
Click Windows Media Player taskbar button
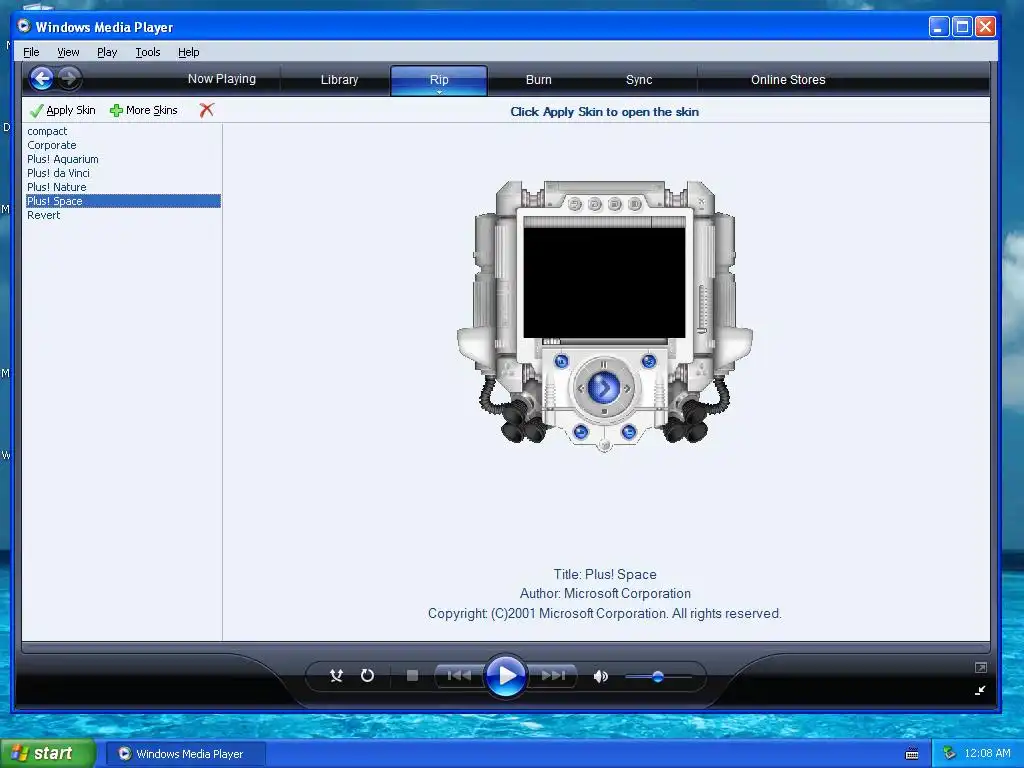186,754
